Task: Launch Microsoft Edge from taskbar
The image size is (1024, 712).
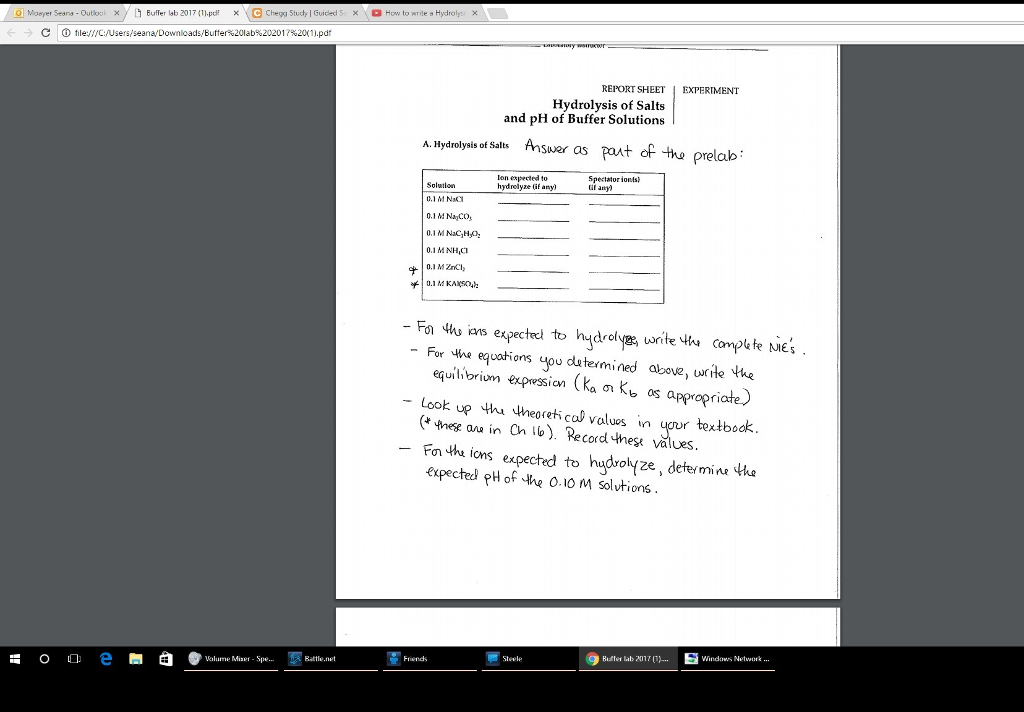Action: point(105,659)
